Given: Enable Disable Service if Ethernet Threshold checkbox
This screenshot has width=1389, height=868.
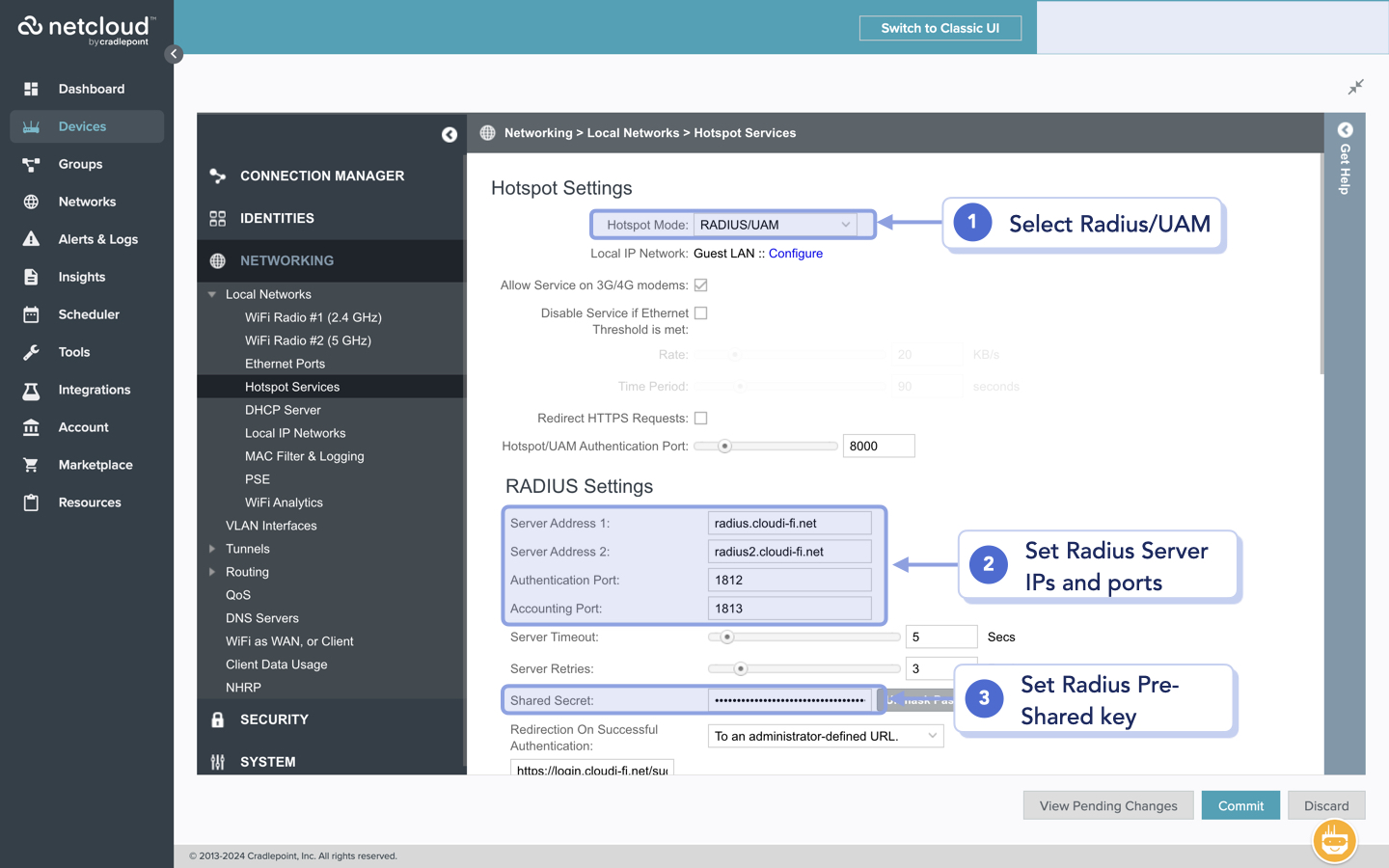Looking at the screenshot, I should pyautogui.click(x=701, y=313).
